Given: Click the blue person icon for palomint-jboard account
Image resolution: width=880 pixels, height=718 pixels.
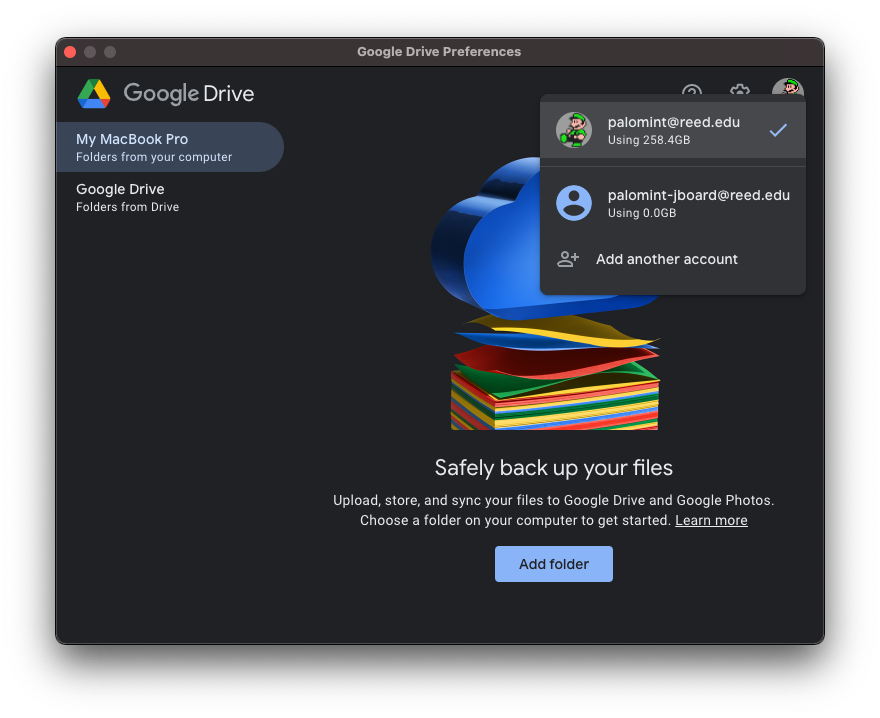Looking at the screenshot, I should click(574, 203).
